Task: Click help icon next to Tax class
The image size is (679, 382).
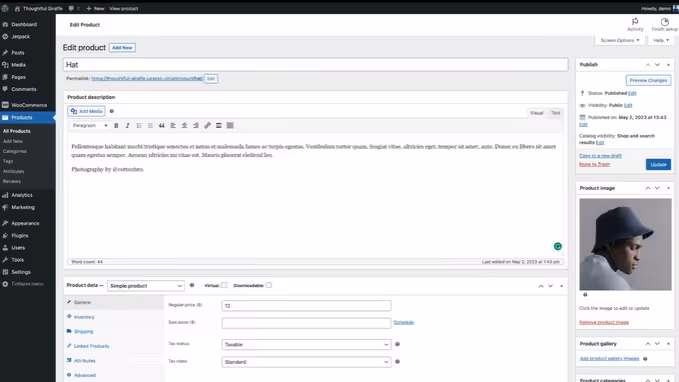Action: [398, 361]
